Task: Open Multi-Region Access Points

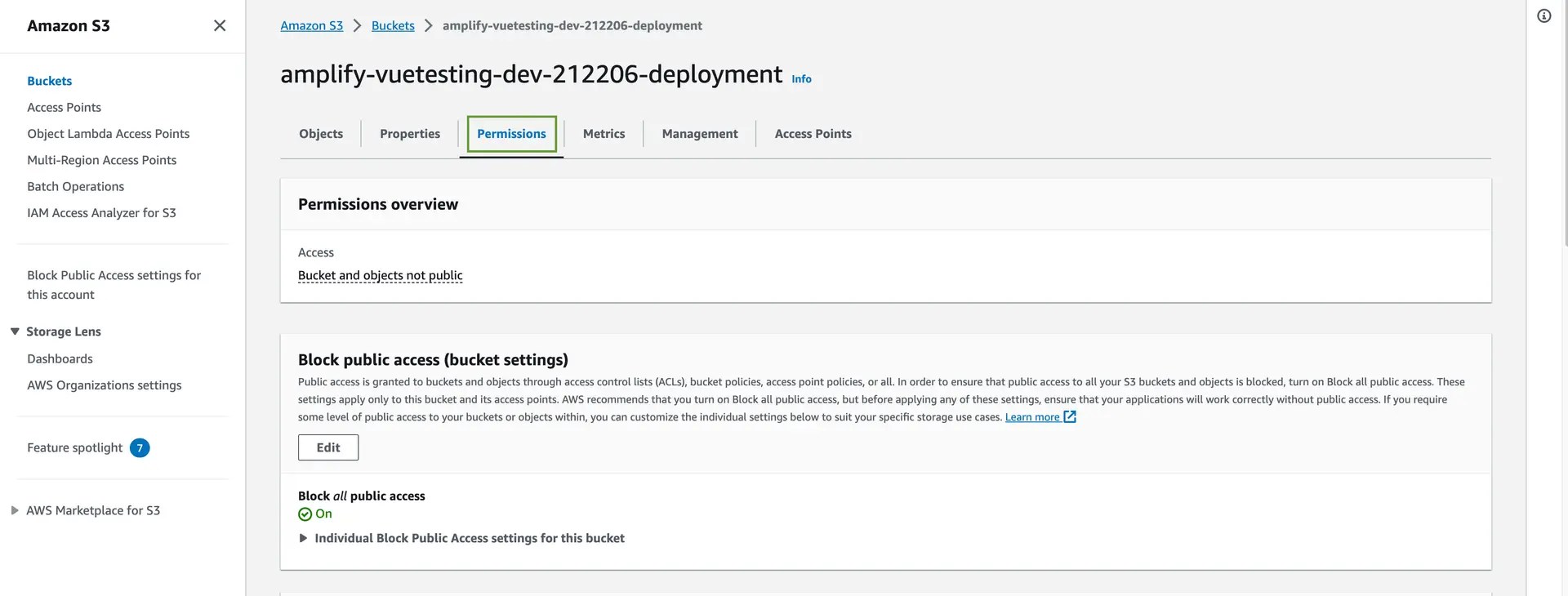Action: pyautogui.click(x=102, y=160)
